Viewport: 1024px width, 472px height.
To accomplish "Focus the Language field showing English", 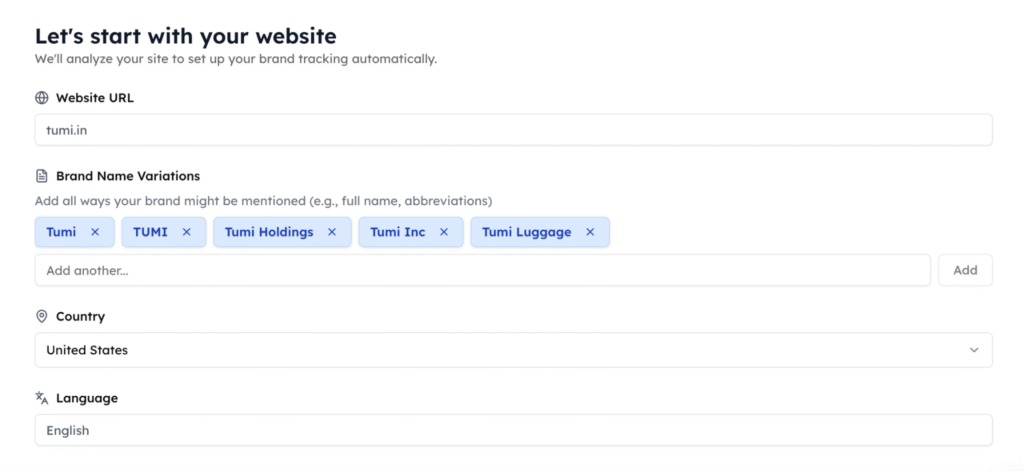I will (x=513, y=430).
